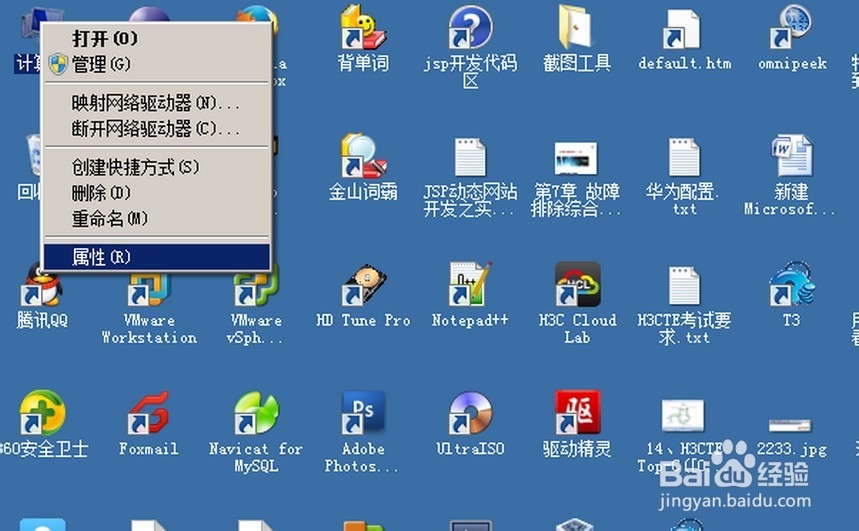Launch the Foxmail shortcut icon
The width and height of the screenshot is (859, 531).
[148, 413]
